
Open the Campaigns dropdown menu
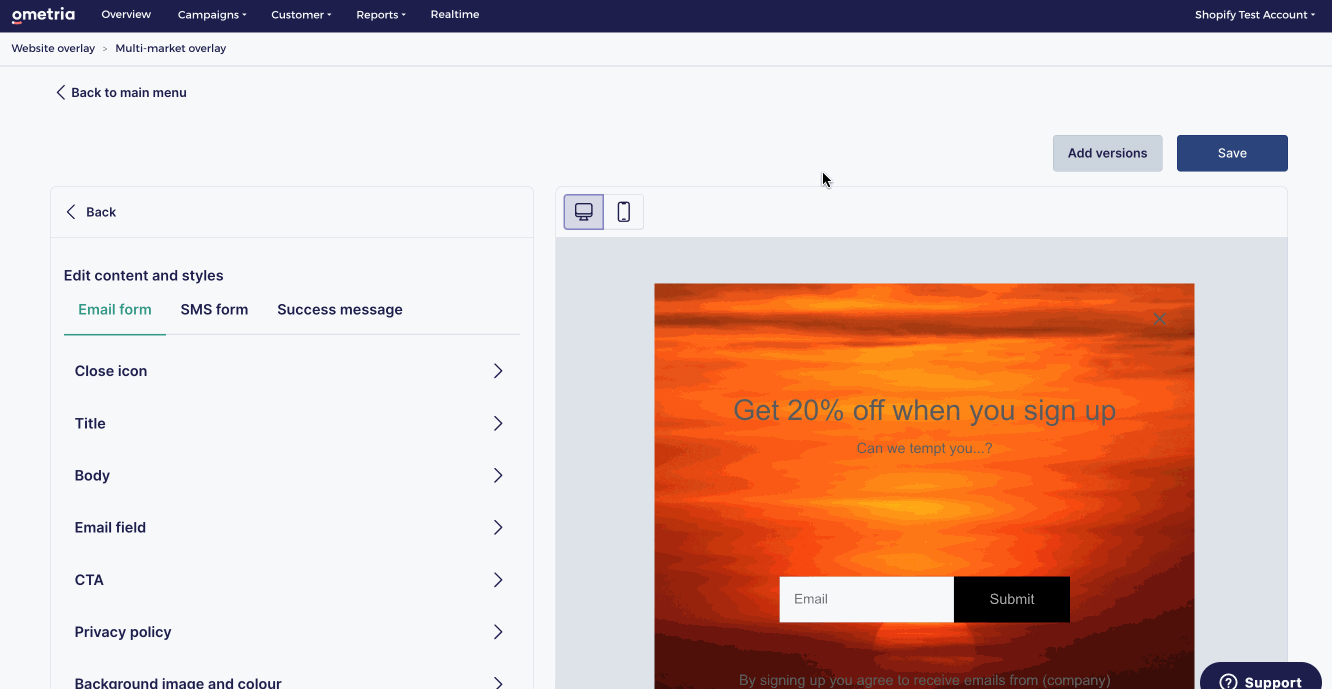[212, 15]
